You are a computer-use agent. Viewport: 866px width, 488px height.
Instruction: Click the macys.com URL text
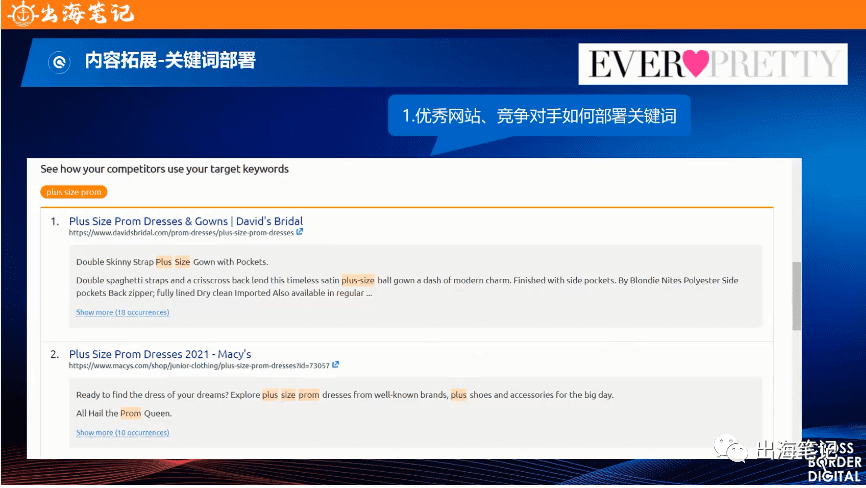click(199, 365)
